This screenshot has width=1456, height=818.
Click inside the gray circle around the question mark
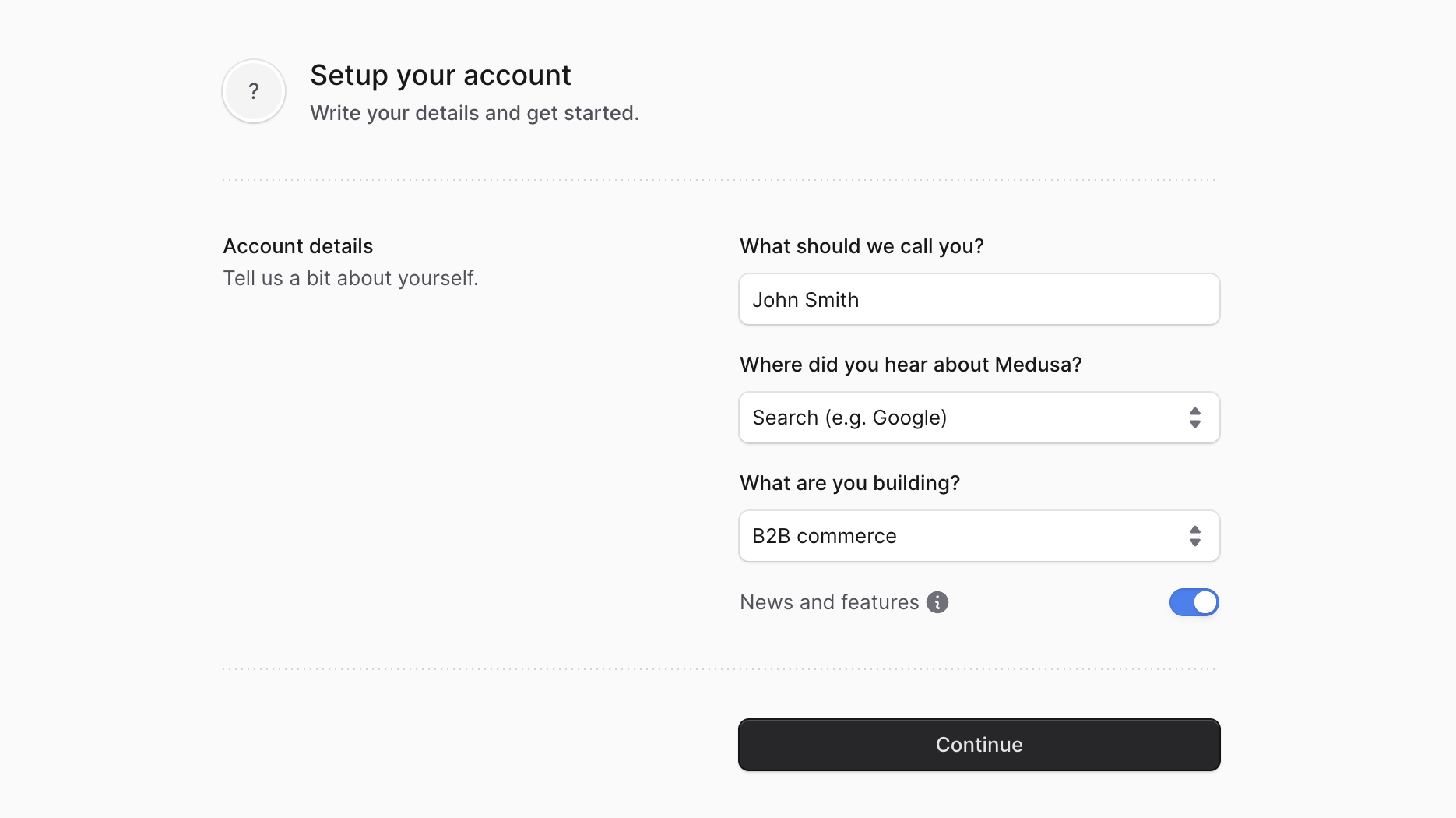[253, 91]
